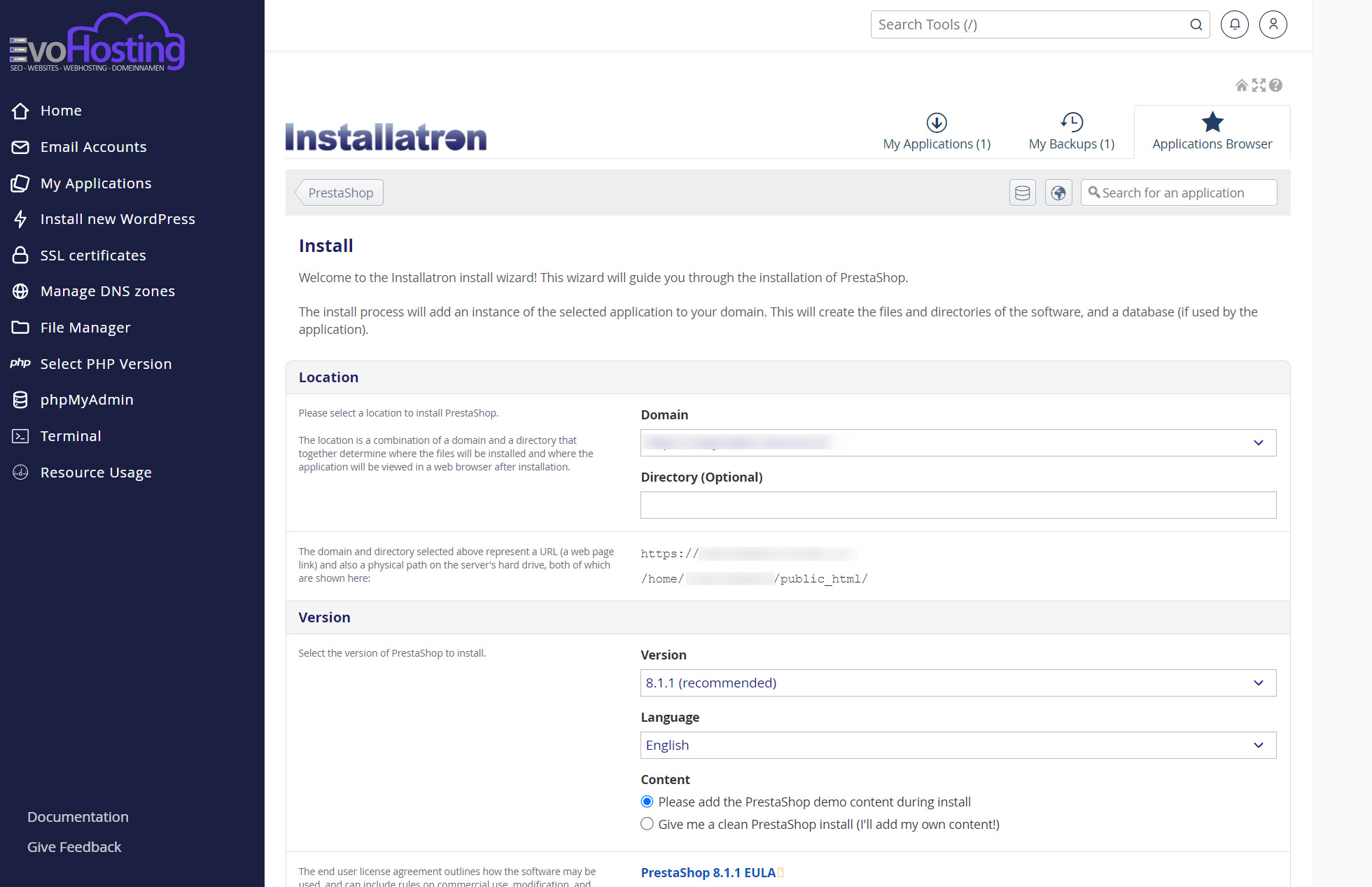Open the PrestaShop 8.1.1 EULA link
1372x887 pixels.
(708, 872)
